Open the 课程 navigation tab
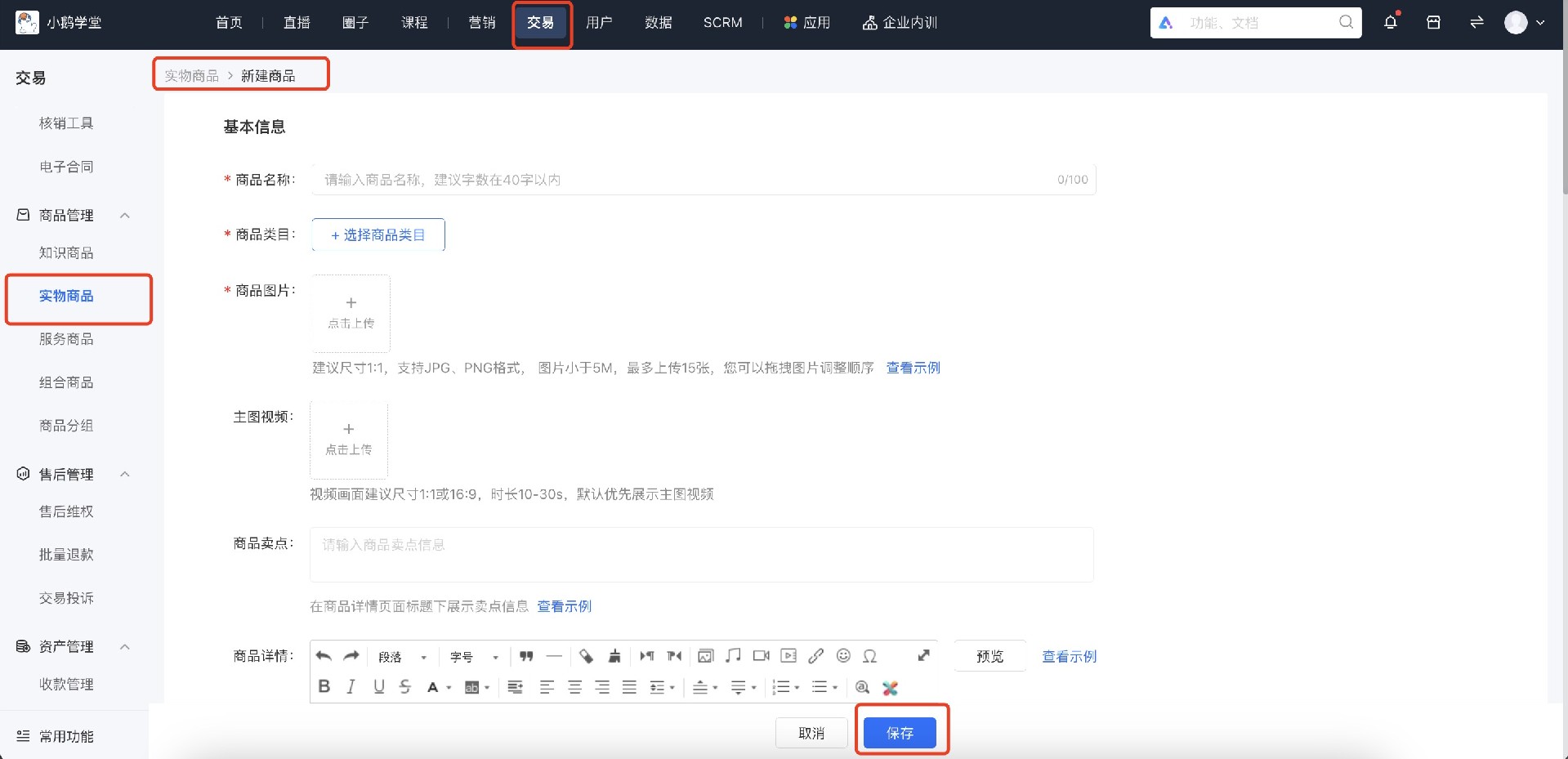Viewport: 1568px width, 759px height. coord(414,23)
